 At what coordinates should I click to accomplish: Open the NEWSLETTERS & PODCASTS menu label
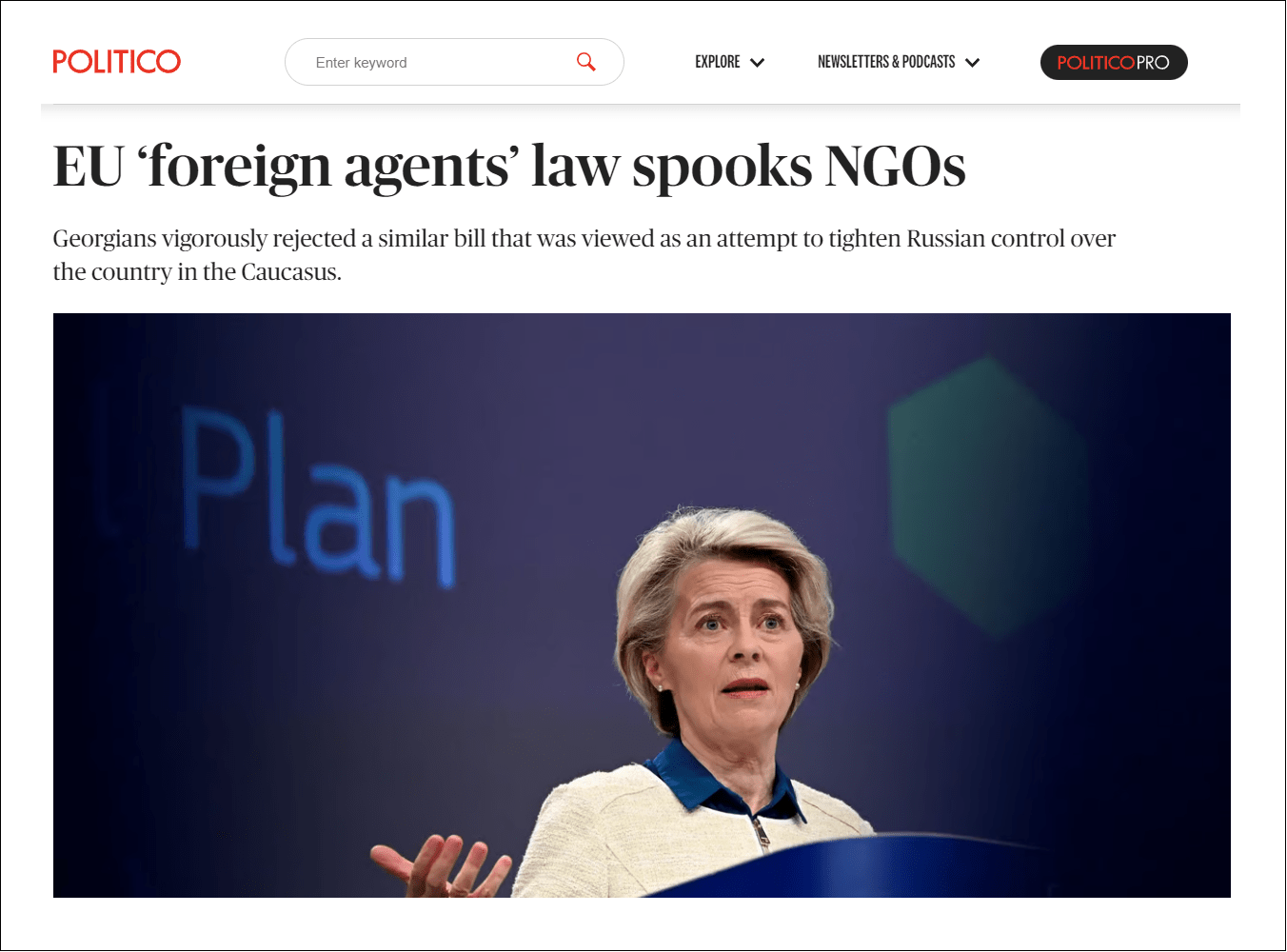[886, 62]
